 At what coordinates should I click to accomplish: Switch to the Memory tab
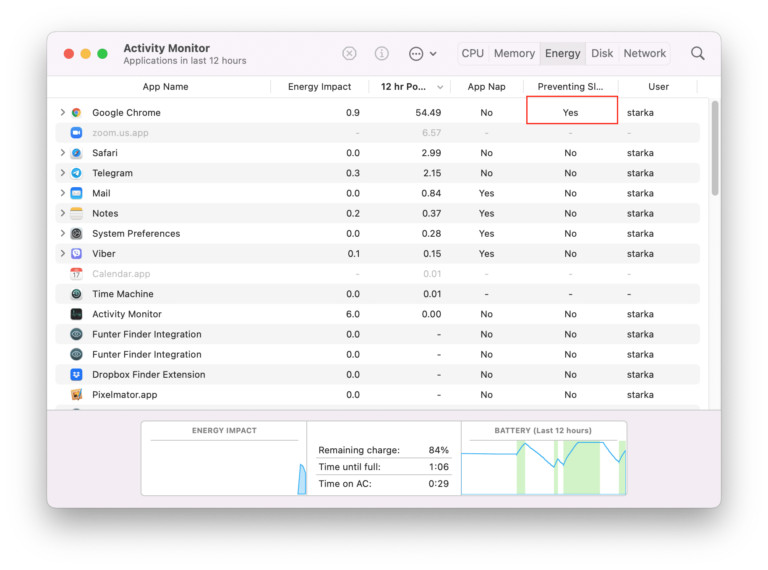(514, 54)
